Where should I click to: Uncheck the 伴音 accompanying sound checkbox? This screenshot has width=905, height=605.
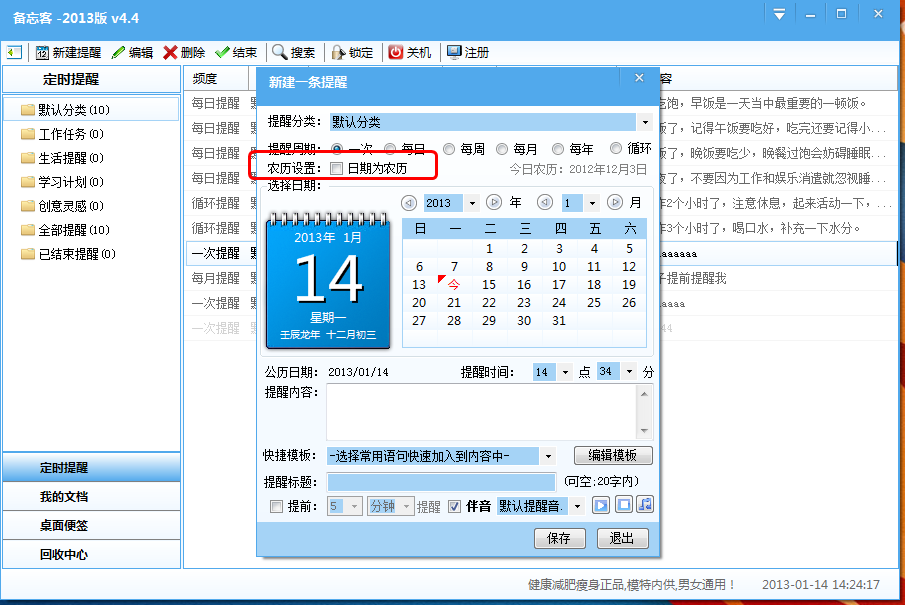point(455,506)
